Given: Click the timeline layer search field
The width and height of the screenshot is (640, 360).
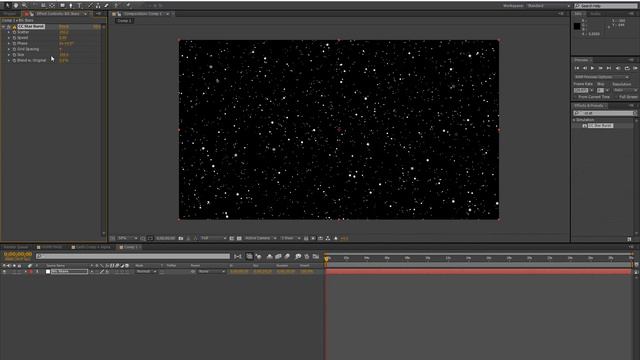Looking at the screenshot, I should (133, 256).
